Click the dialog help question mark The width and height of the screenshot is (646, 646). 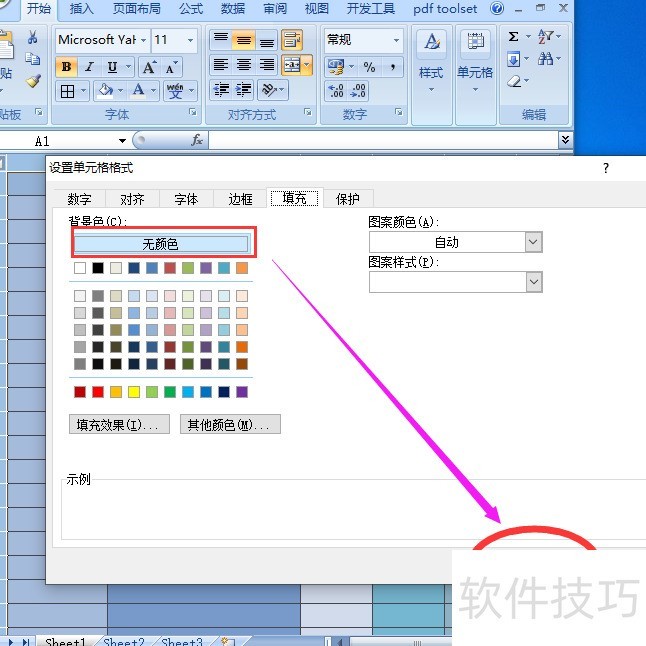pos(606,168)
